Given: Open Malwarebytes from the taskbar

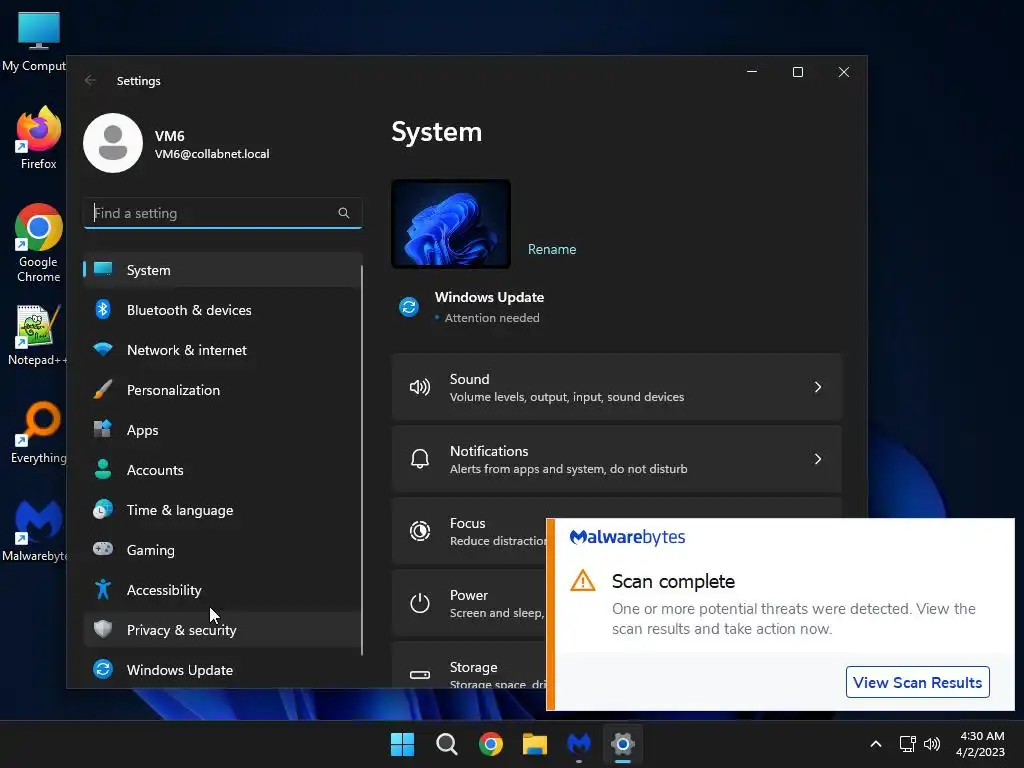Looking at the screenshot, I should coord(579,744).
